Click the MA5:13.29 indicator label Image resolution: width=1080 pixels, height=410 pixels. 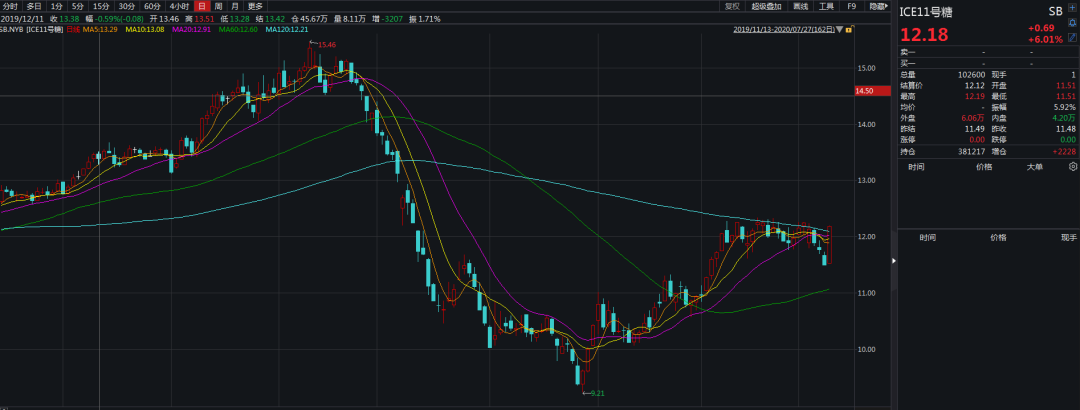coord(101,30)
